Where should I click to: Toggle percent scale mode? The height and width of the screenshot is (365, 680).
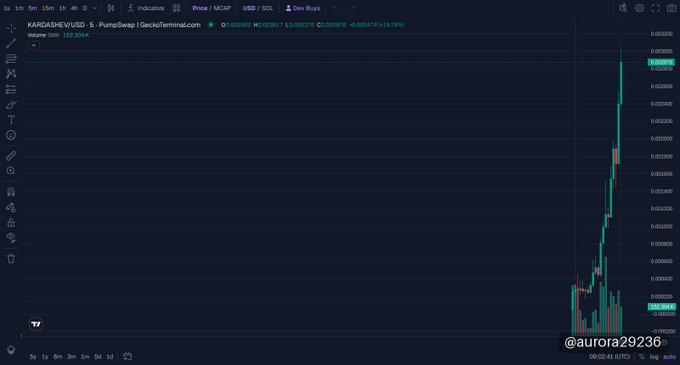[x=641, y=356]
